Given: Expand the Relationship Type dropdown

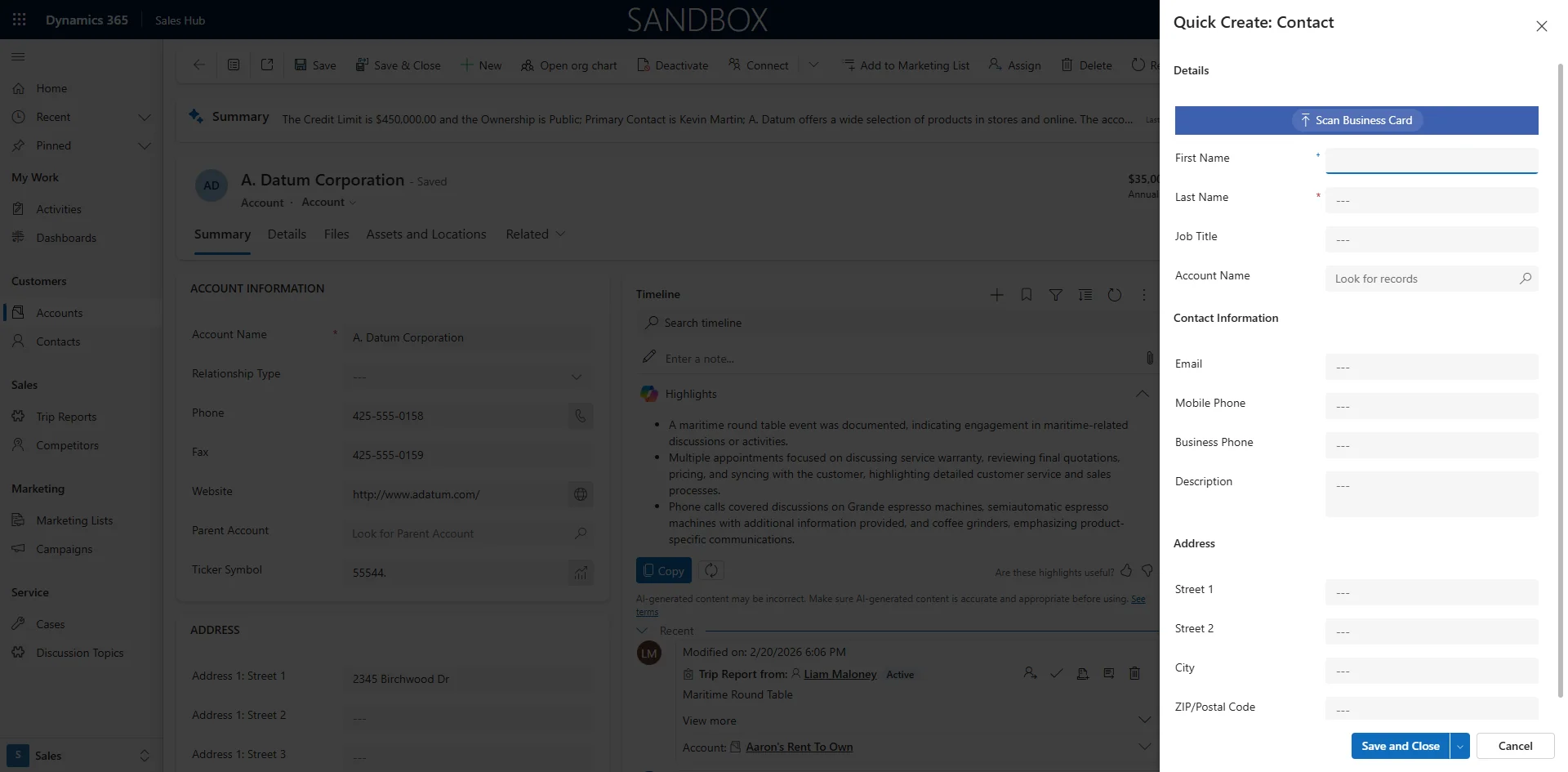Looking at the screenshot, I should 577,377.
